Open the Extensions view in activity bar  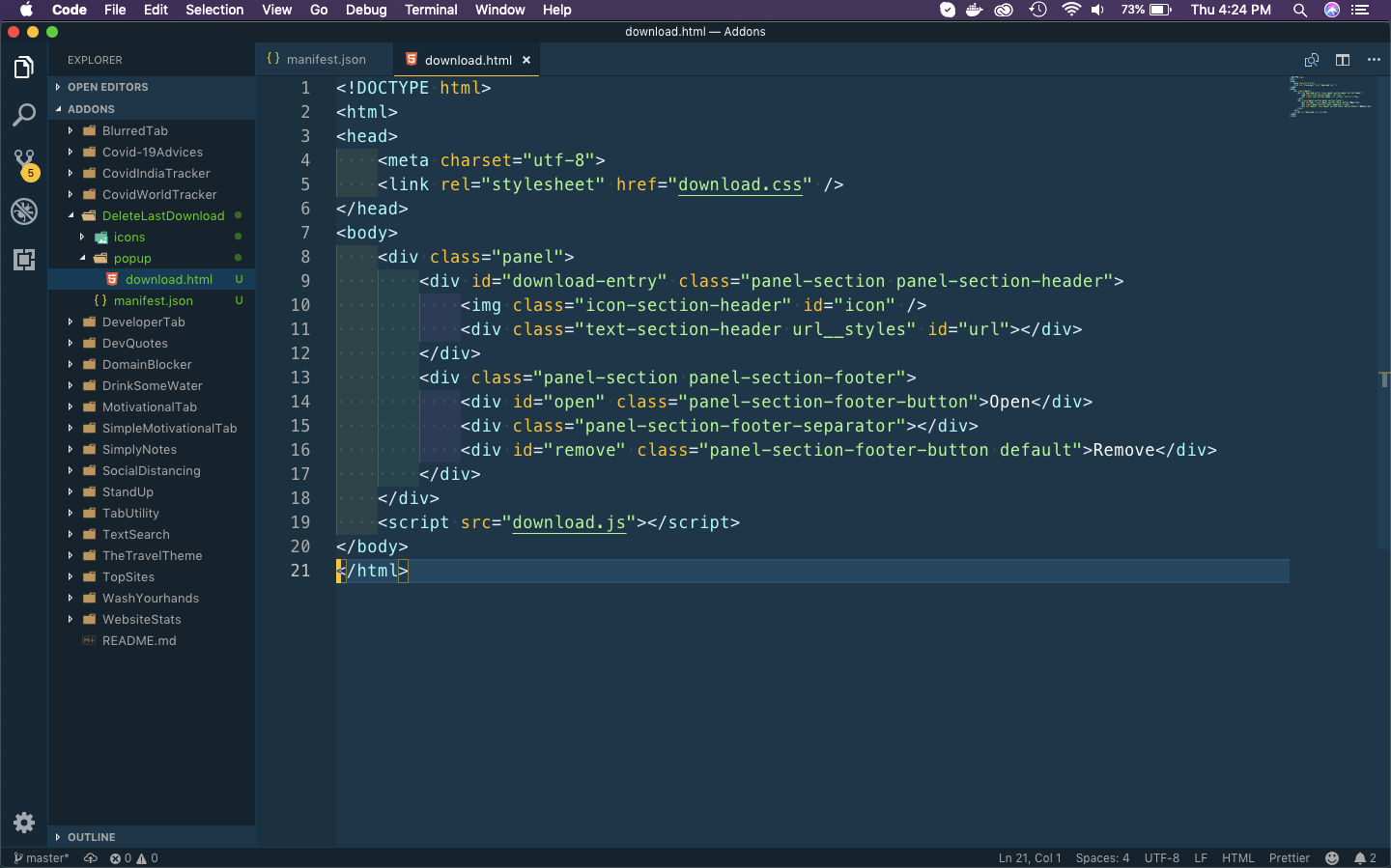click(x=24, y=259)
